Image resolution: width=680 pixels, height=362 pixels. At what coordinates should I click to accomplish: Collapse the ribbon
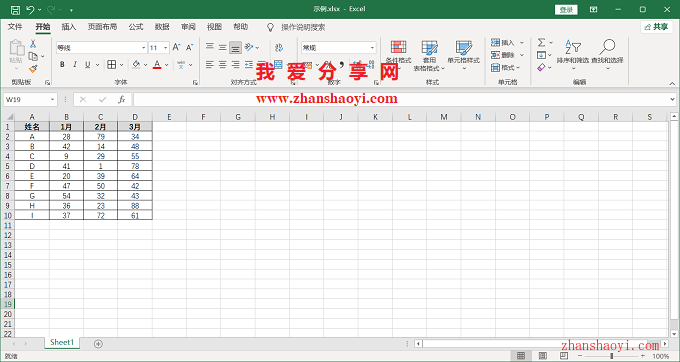point(672,83)
